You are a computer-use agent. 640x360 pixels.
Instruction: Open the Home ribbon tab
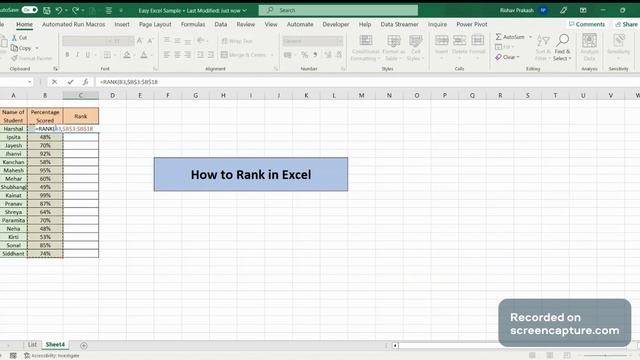tap(24, 24)
